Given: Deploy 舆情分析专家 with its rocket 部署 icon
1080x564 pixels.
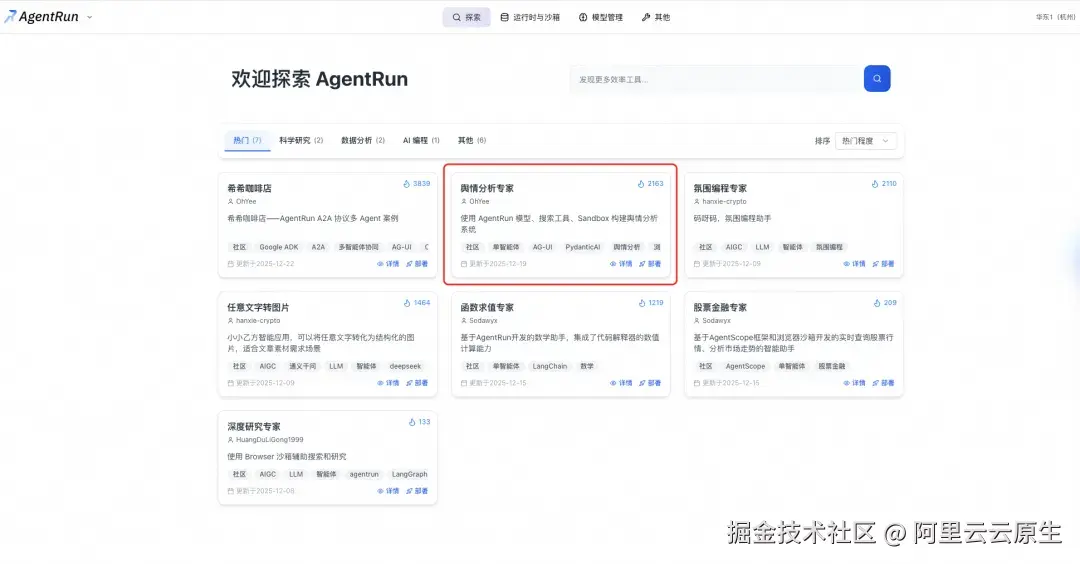Looking at the screenshot, I should pyautogui.click(x=650, y=264).
